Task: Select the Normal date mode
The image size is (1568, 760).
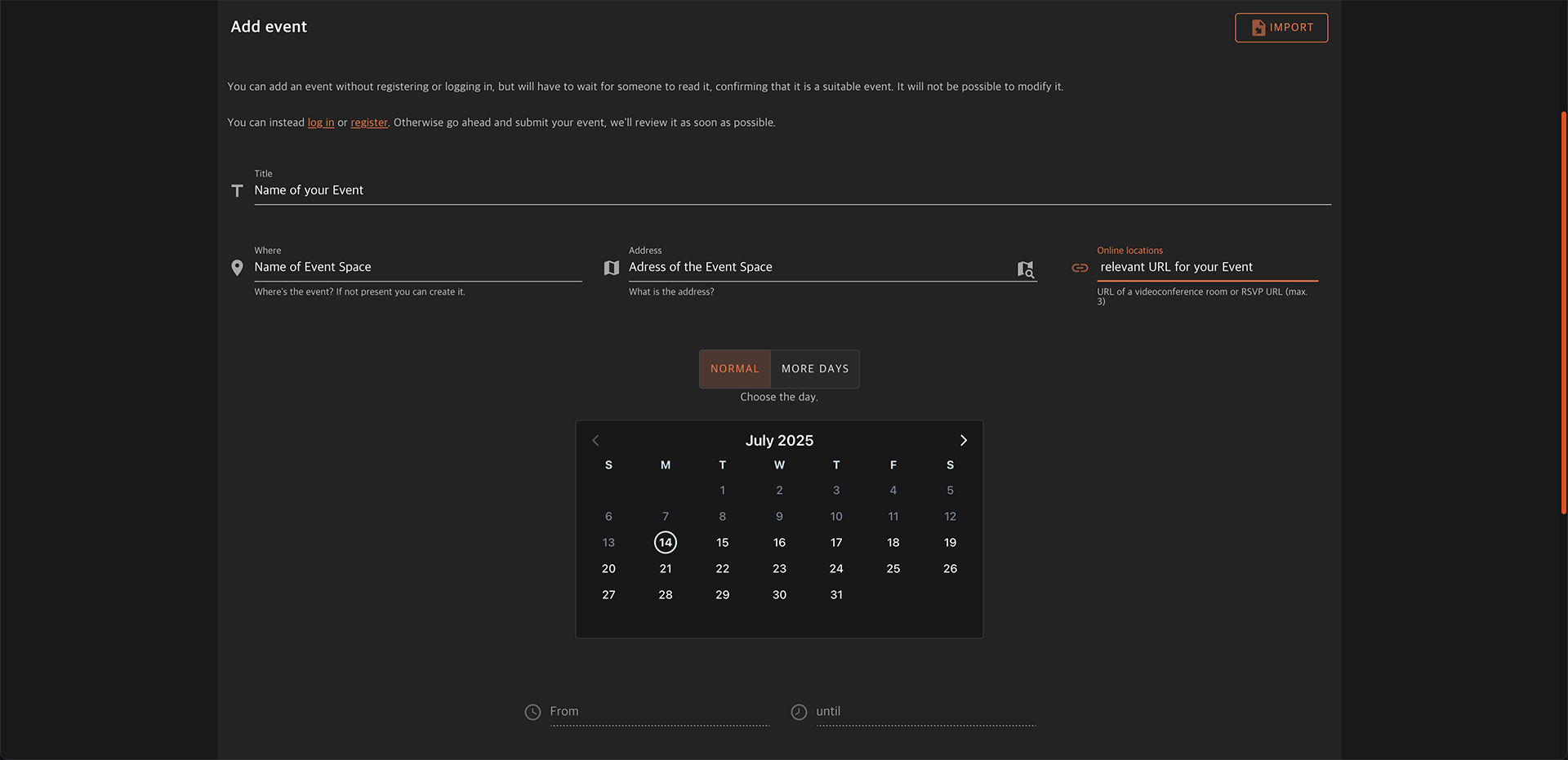Action: coord(734,369)
